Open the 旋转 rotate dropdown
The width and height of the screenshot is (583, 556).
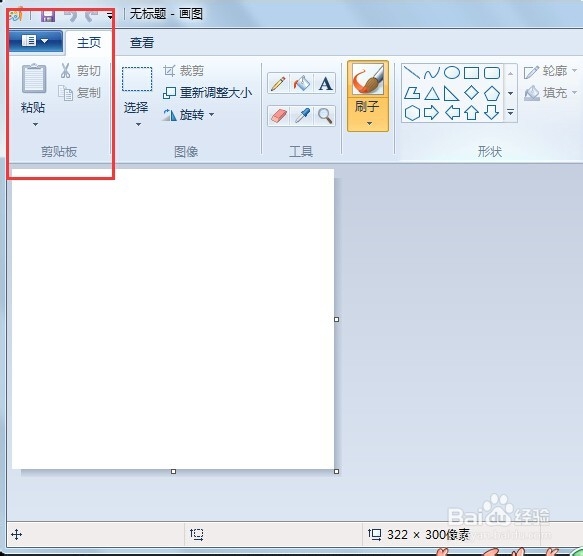click(x=189, y=115)
